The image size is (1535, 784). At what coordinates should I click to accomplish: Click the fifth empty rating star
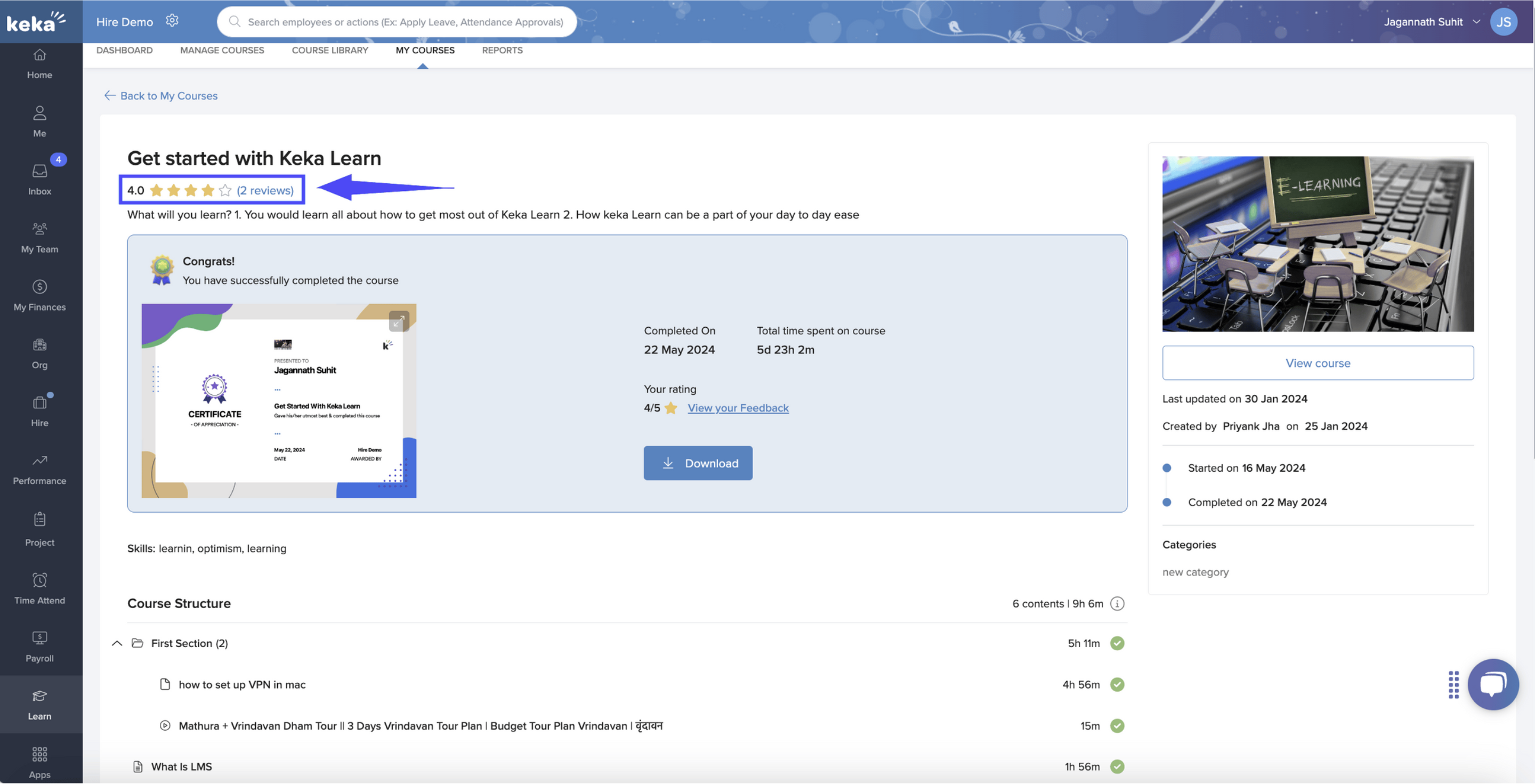coord(224,190)
